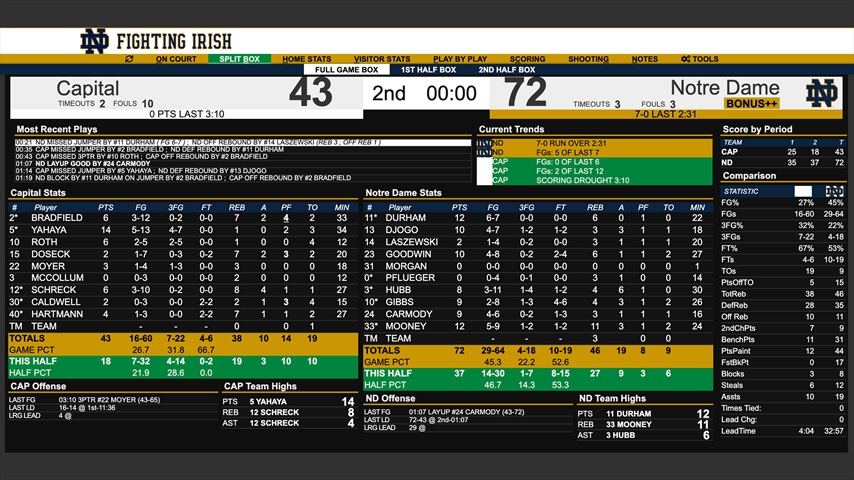
Task: Click the BONUS++ indicator for Notre Dame
Action: click(751, 103)
